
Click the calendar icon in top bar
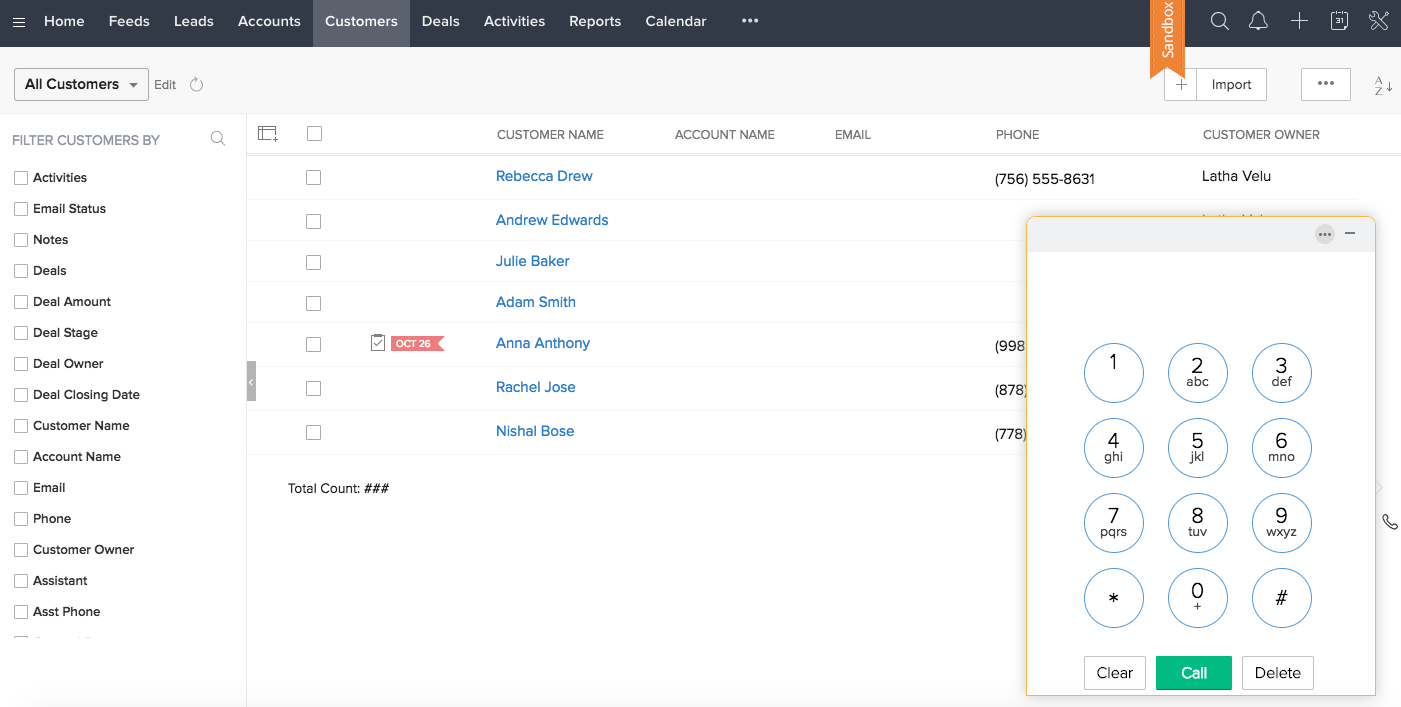pyautogui.click(x=1339, y=21)
